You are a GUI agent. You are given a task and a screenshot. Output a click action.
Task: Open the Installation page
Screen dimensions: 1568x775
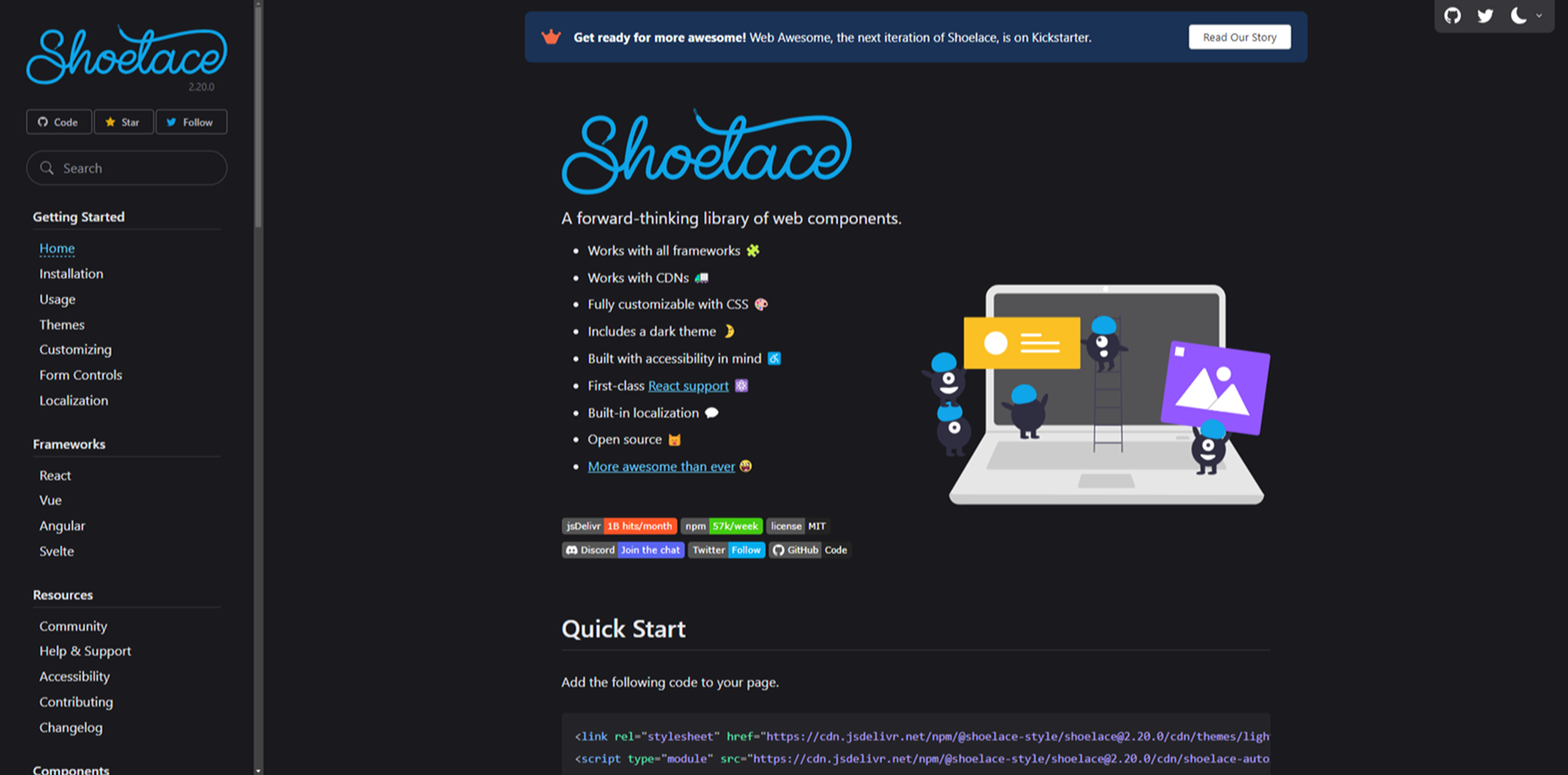71,274
